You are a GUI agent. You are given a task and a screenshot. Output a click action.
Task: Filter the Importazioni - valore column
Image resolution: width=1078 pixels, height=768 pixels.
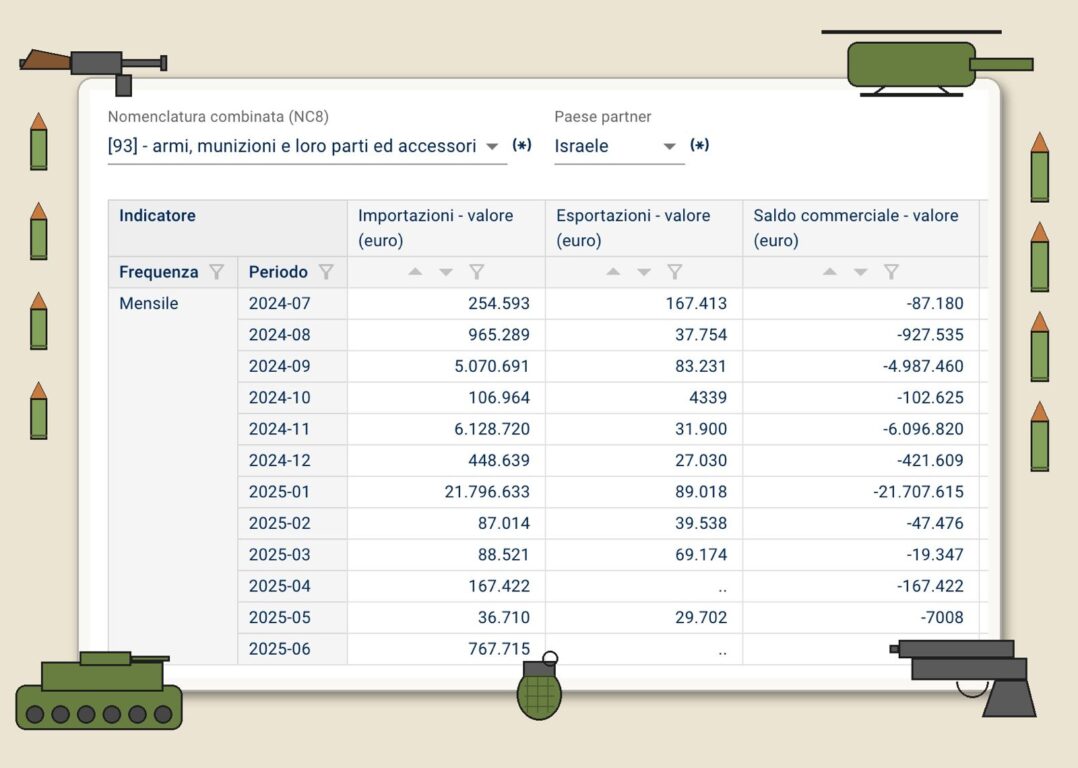477,272
